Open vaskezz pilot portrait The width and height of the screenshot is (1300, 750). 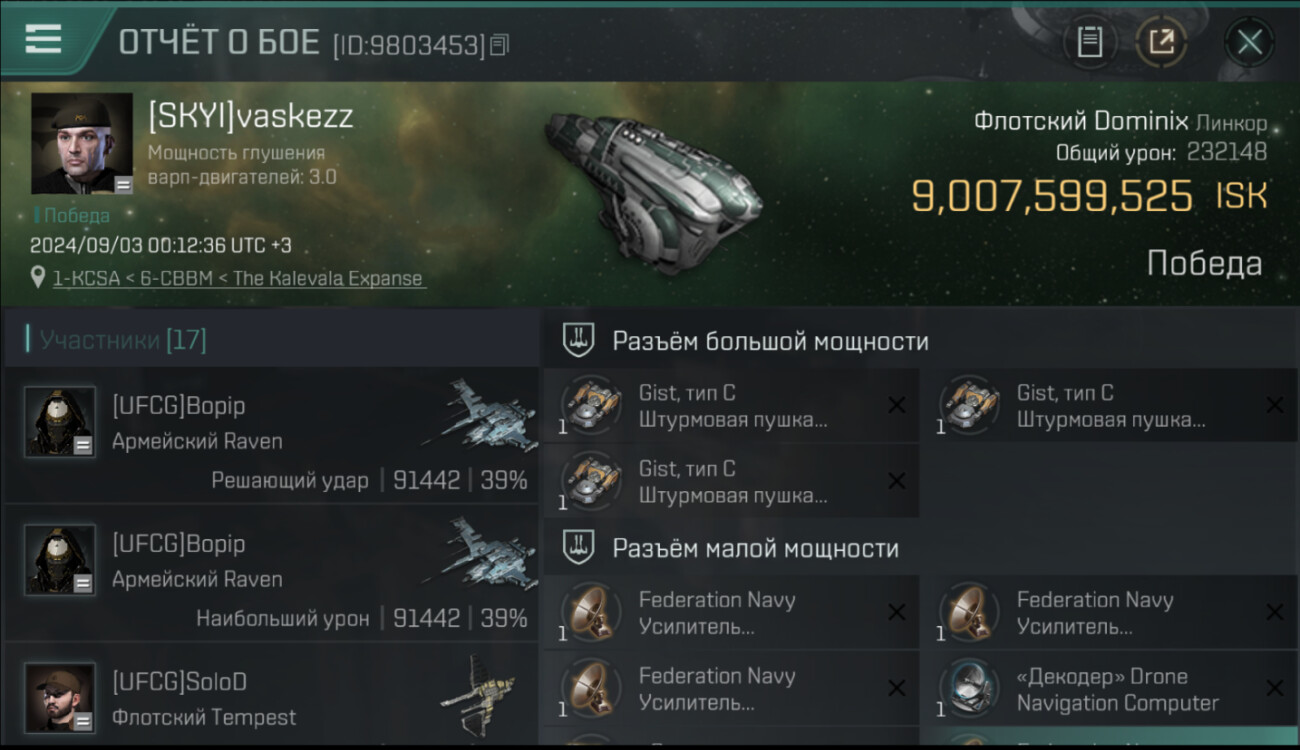[x=82, y=143]
